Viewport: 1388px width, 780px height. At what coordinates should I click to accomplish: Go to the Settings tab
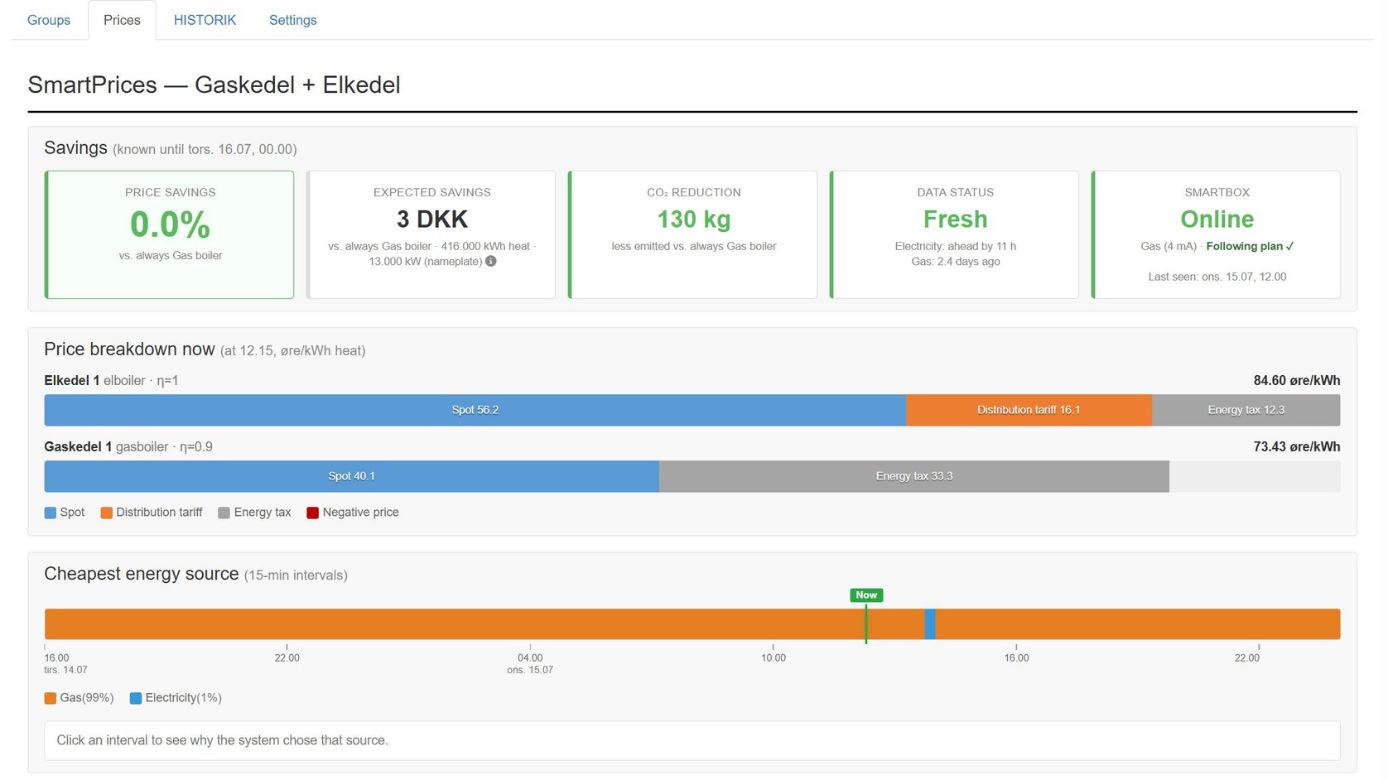293,20
